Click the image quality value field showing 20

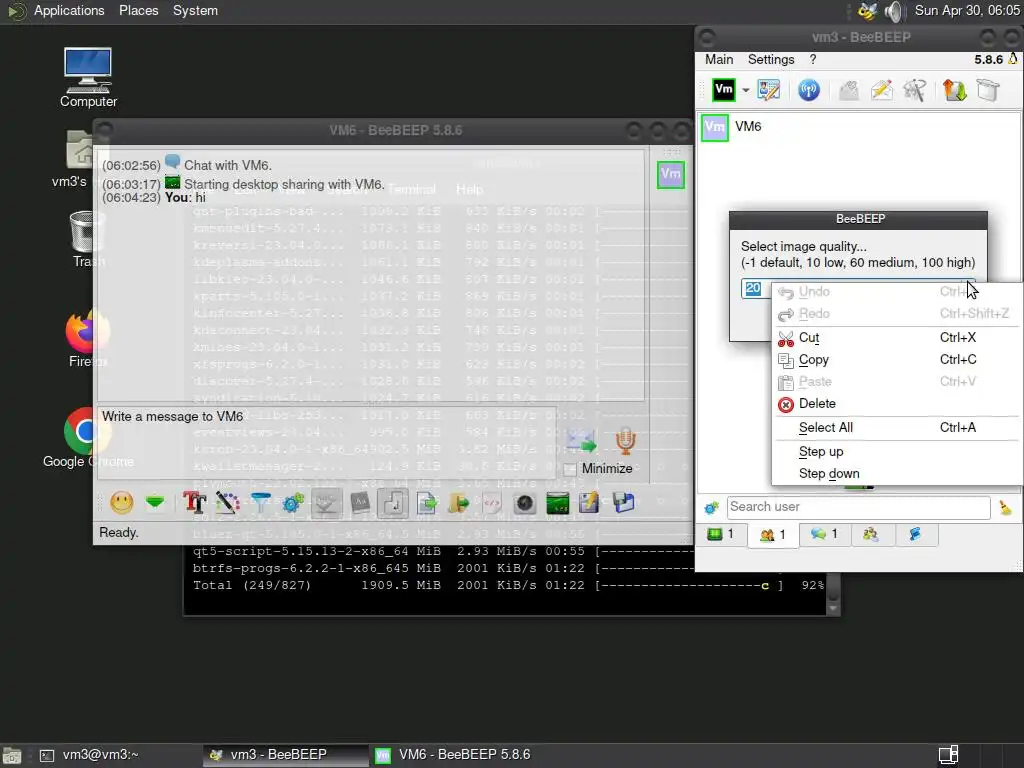point(756,289)
